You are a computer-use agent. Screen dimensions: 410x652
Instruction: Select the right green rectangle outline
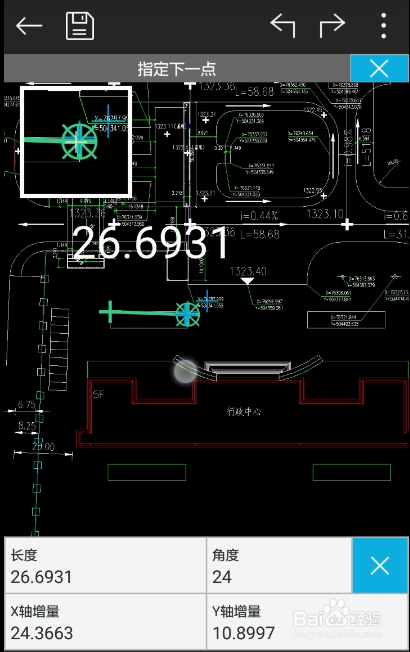pos(352,472)
